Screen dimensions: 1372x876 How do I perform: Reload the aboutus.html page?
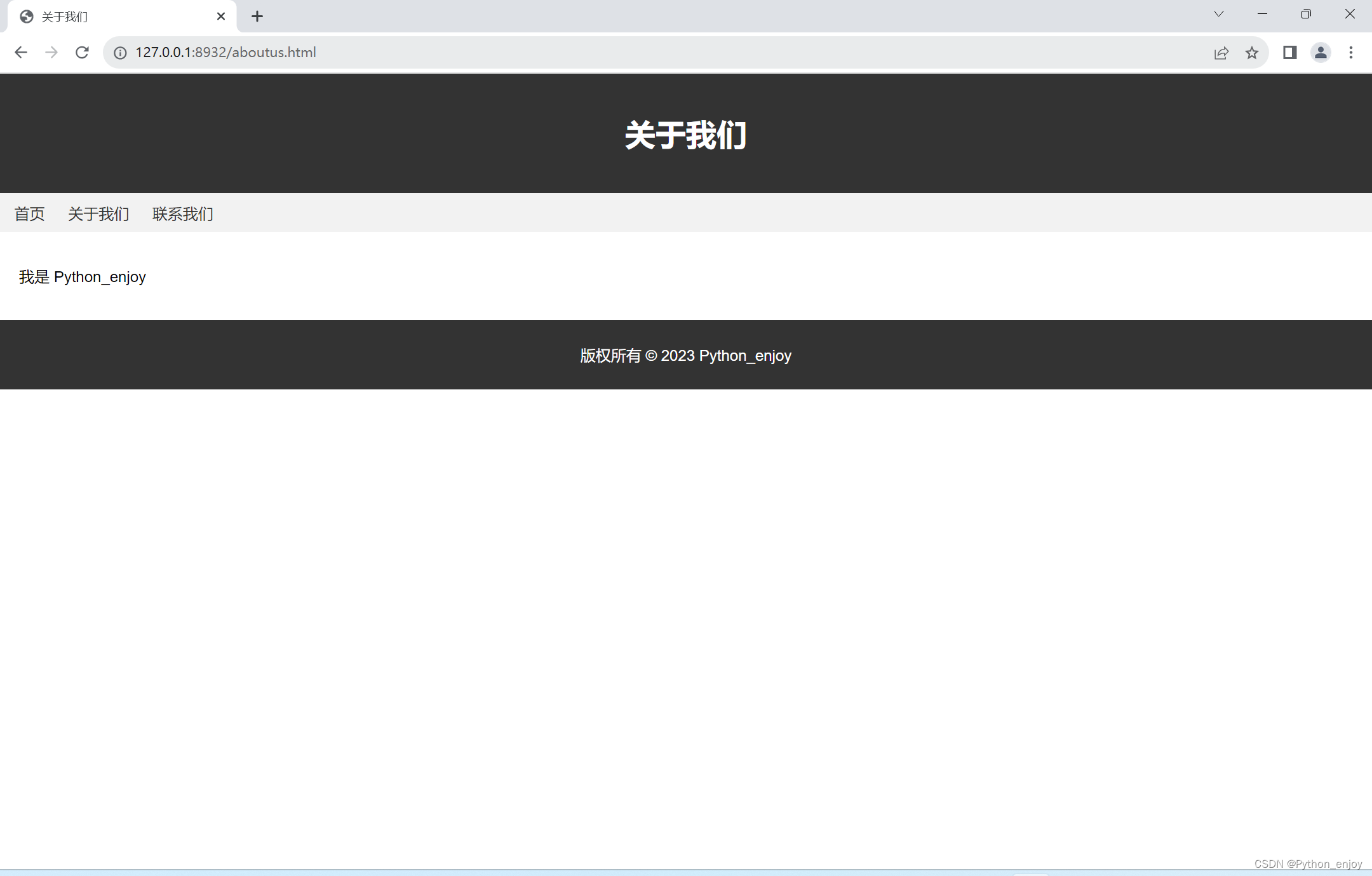click(x=82, y=52)
